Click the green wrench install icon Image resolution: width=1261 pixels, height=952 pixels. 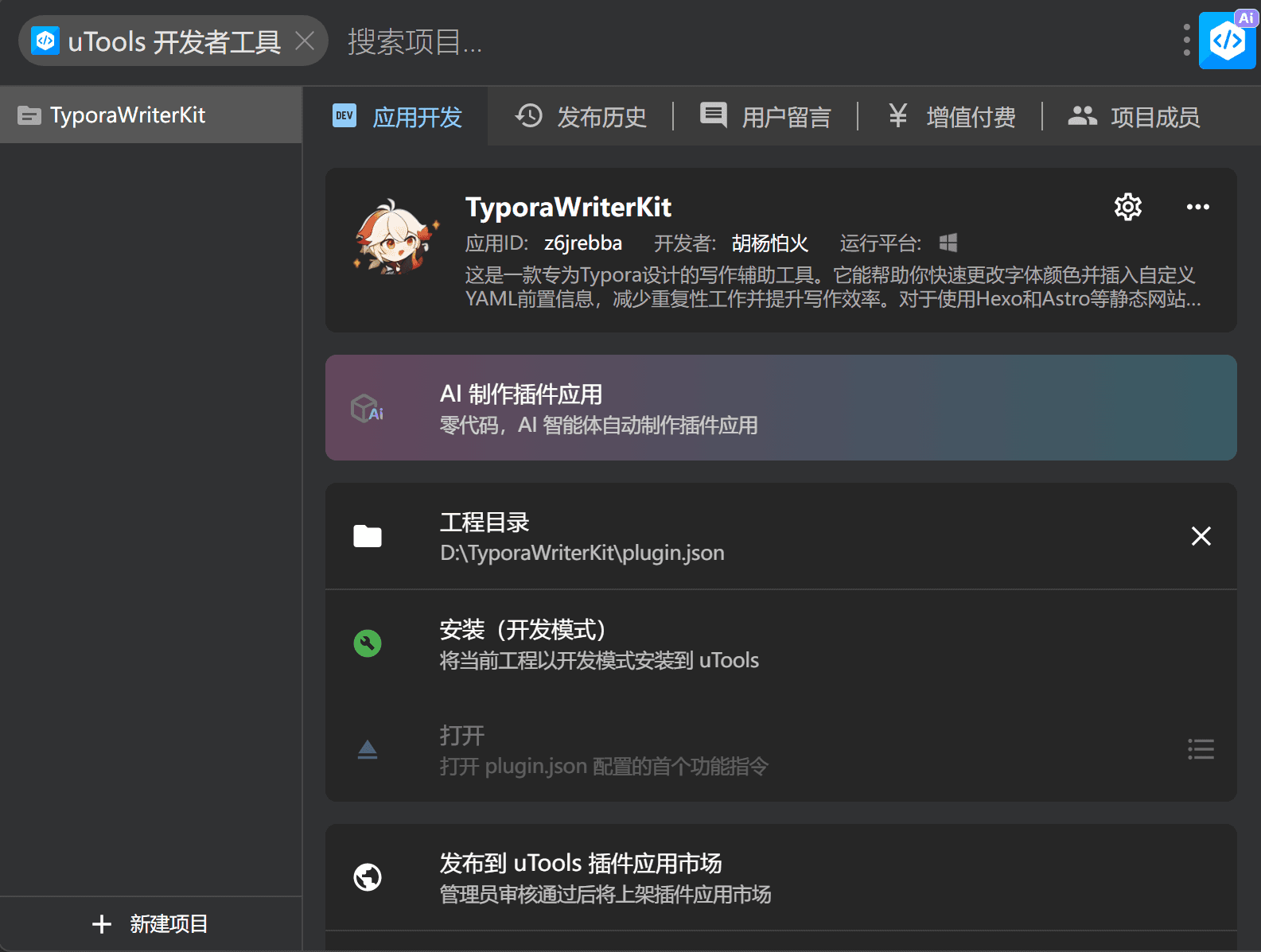tap(367, 643)
